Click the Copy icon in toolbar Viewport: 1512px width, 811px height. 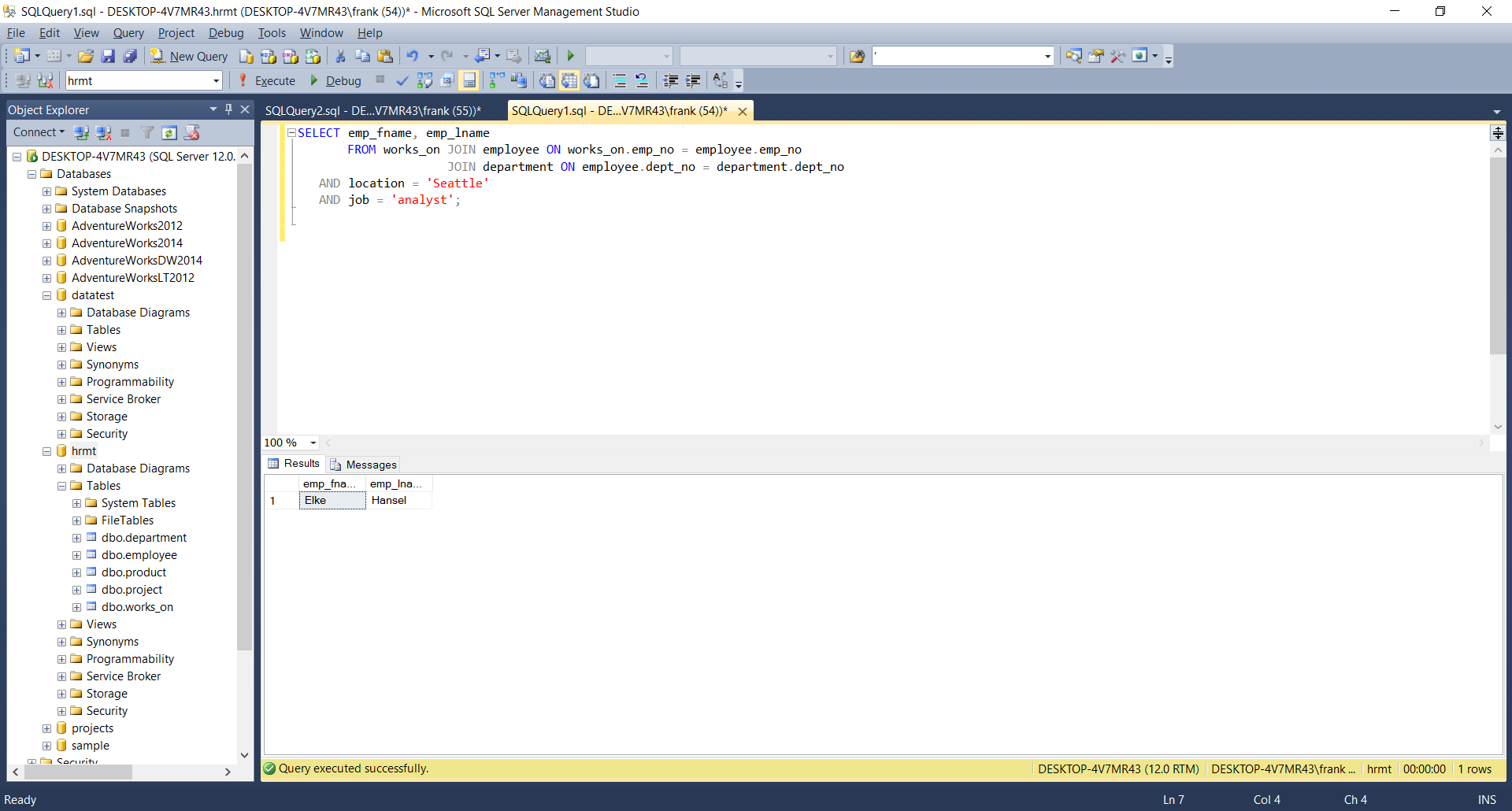click(x=362, y=56)
